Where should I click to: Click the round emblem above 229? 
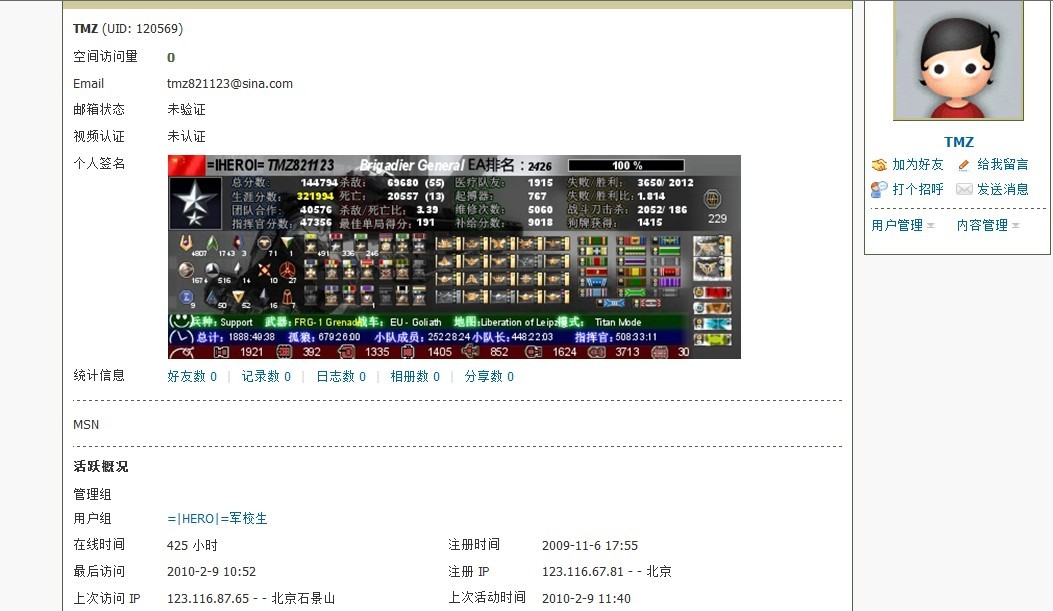point(713,199)
